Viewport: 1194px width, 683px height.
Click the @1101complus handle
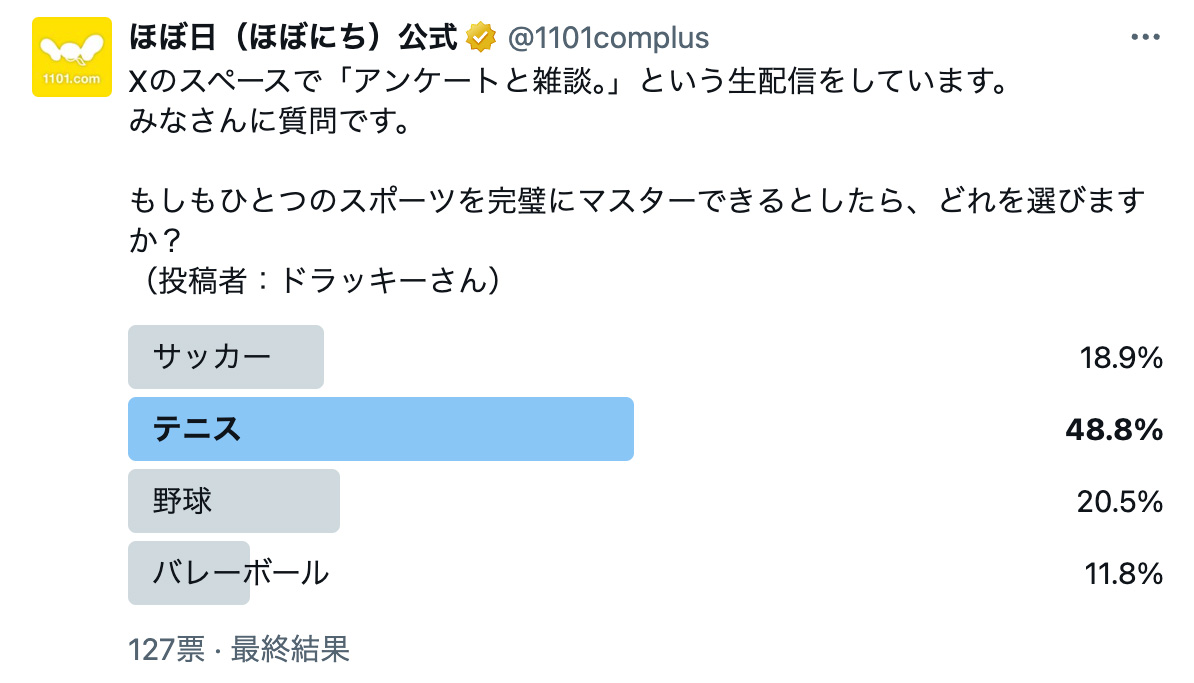click(x=608, y=39)
